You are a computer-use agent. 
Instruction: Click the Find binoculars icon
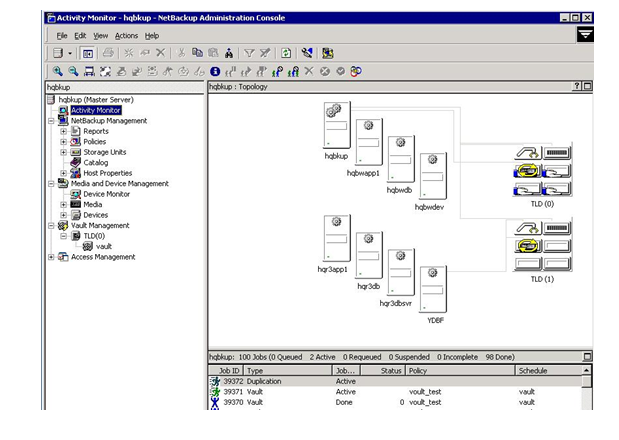pos(229,53)
